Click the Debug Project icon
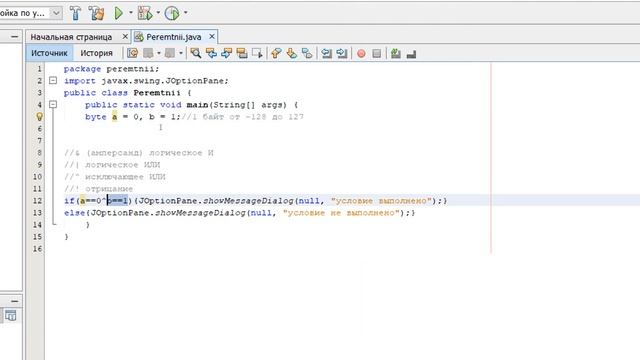Viewport: 640px width, 360px height. point(145,13)
